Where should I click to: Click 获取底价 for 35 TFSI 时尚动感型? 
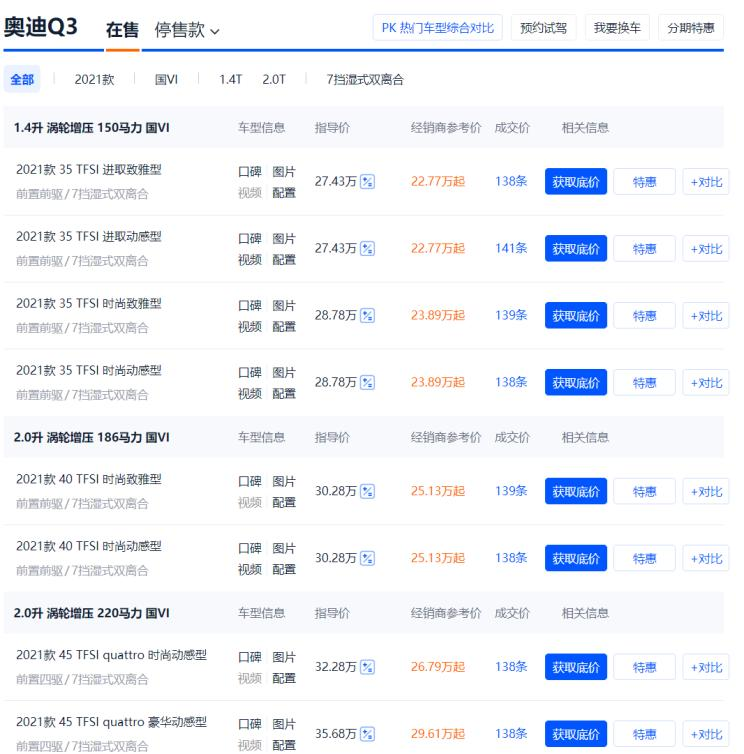576,383
